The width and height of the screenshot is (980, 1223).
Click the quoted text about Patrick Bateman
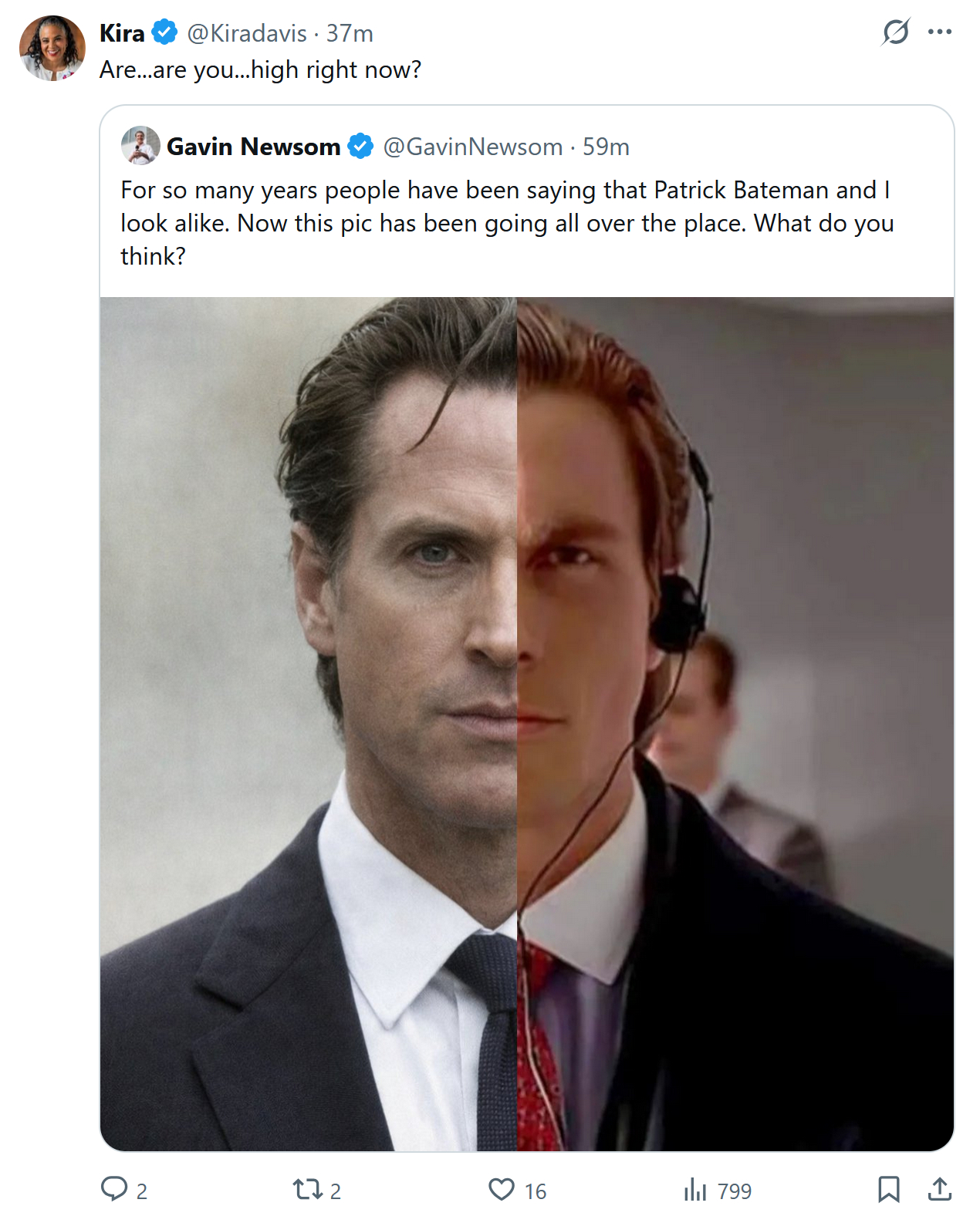(506, 222)
